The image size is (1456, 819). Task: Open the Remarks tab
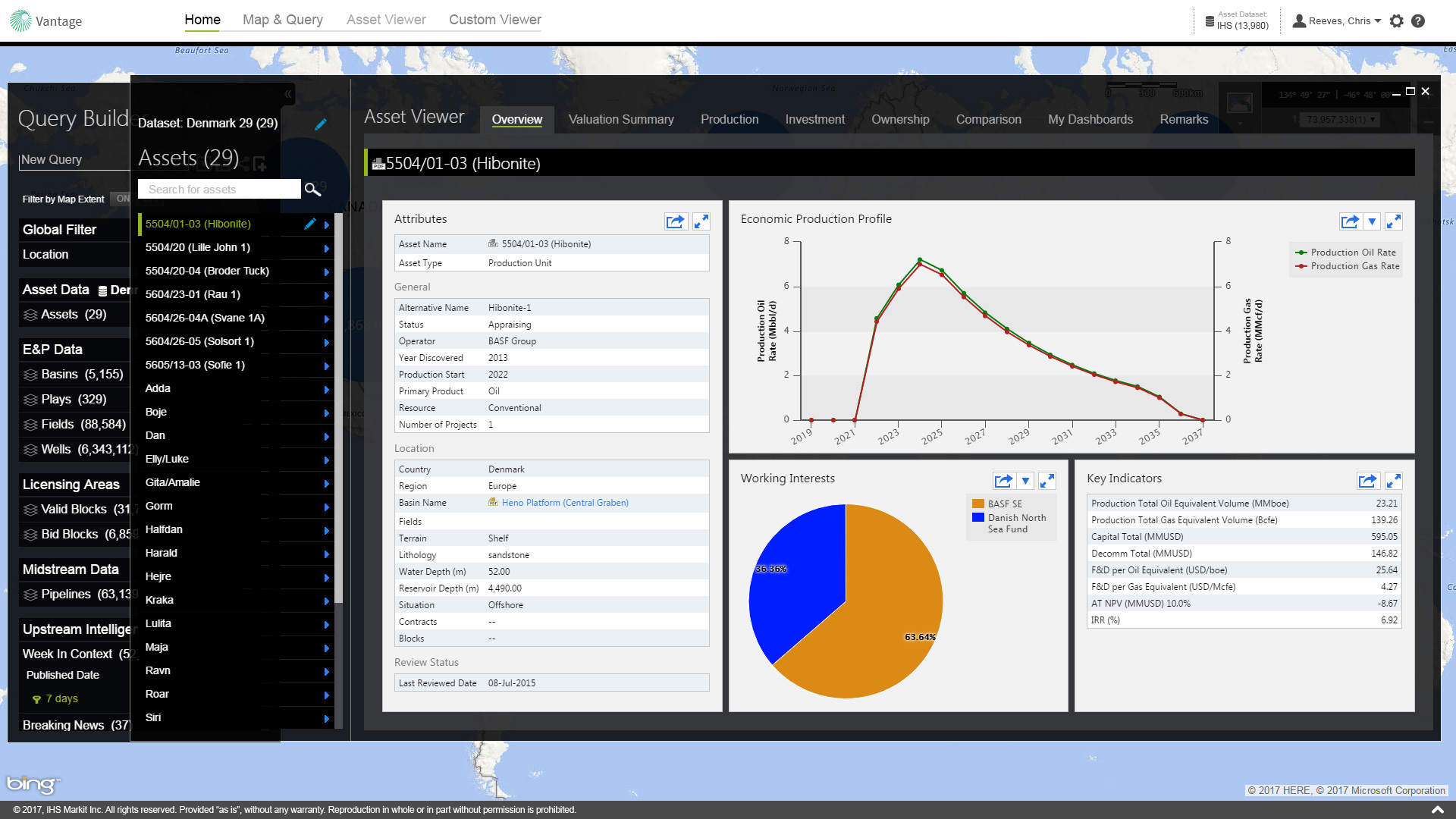pos(1184,120)
